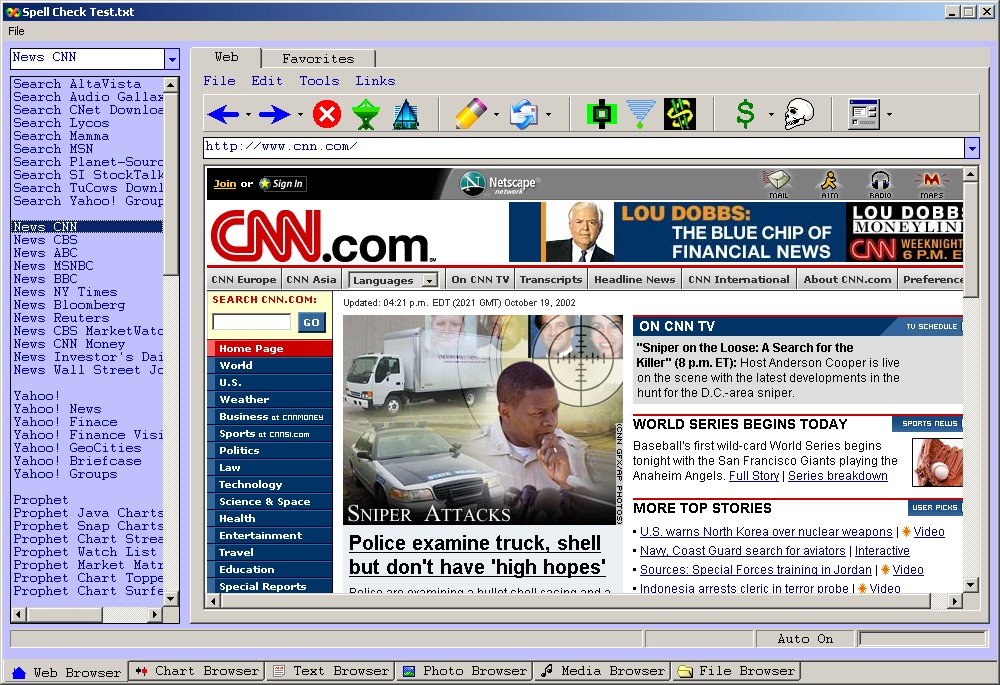Expand the CNN Languages dropdown
The image size is (1000, 685).
pyautogui.click(x=430, y=281)
